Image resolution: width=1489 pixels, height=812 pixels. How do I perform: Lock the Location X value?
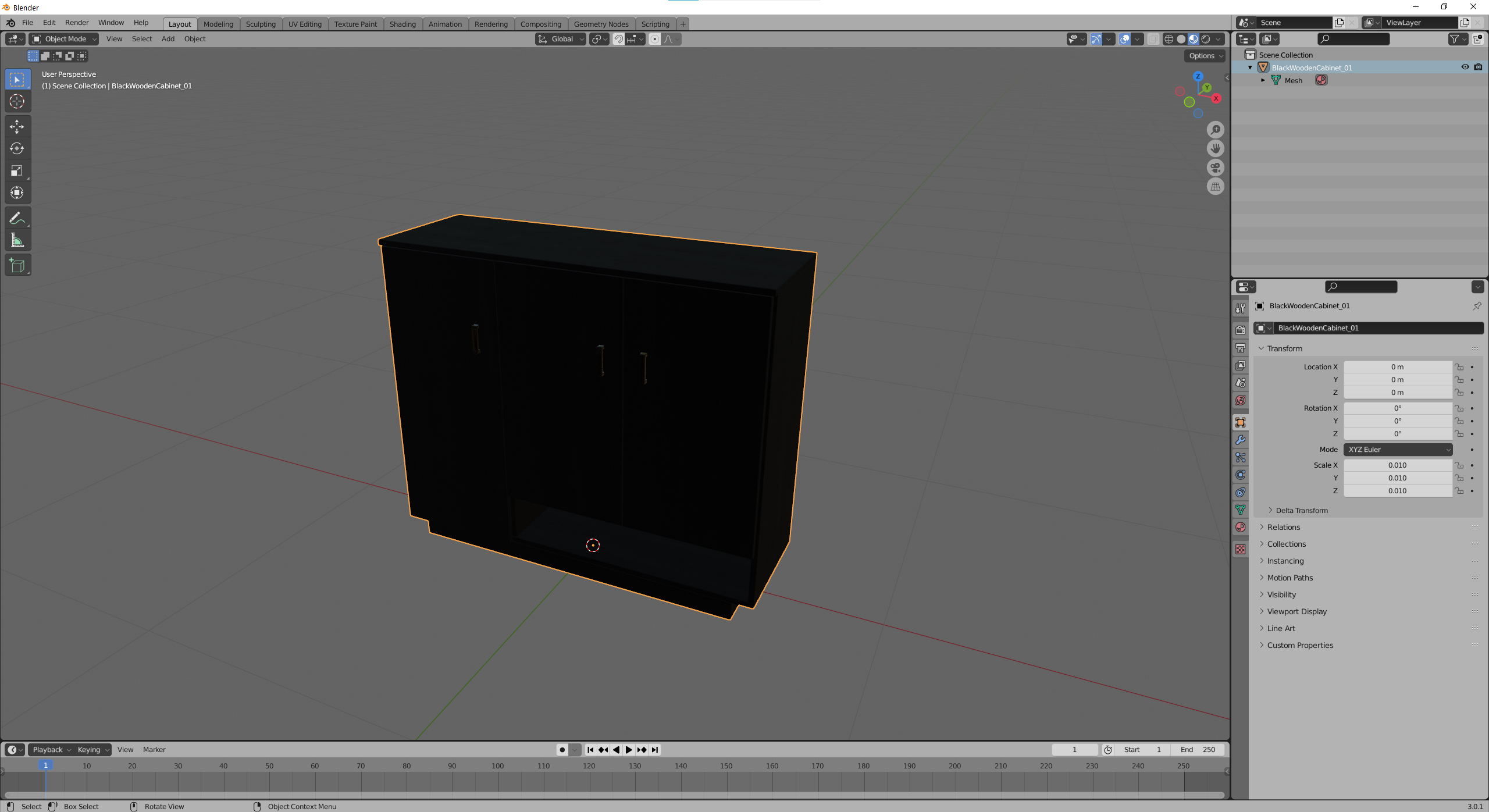point(1459,367)
